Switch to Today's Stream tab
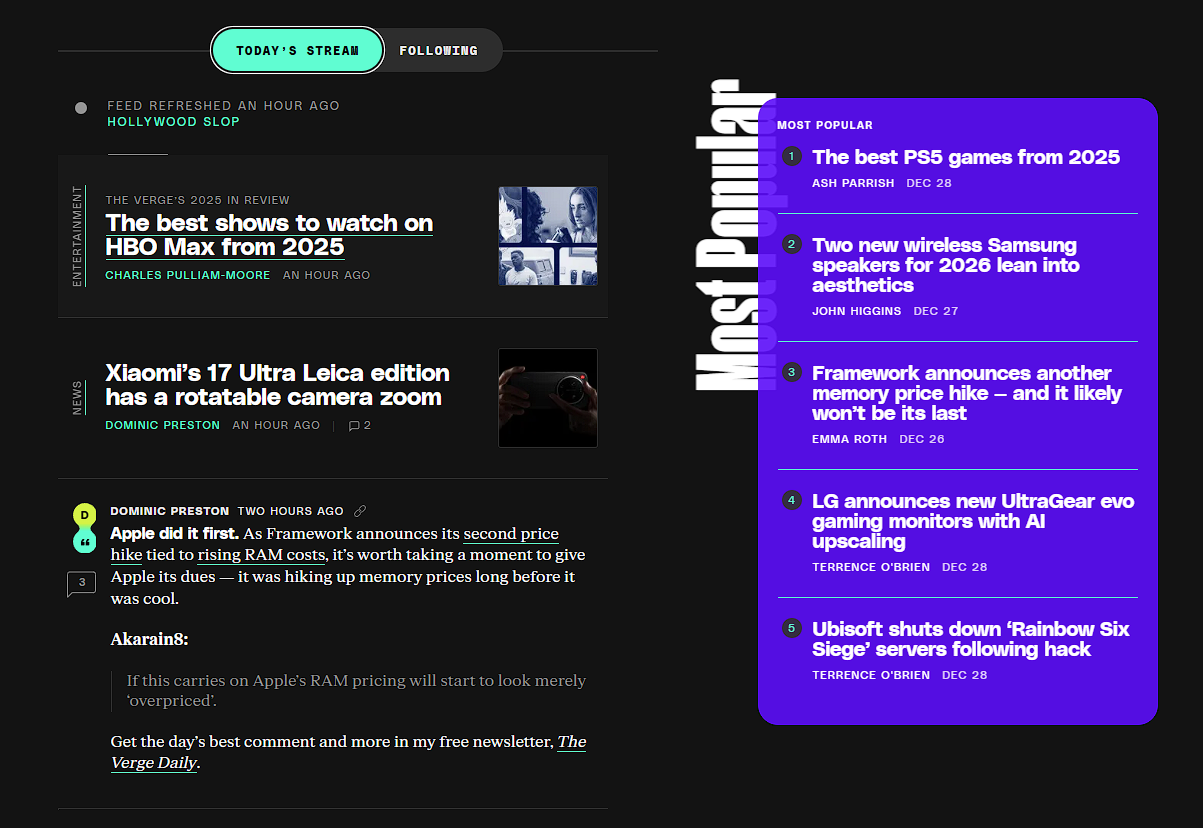 (297, 50)
